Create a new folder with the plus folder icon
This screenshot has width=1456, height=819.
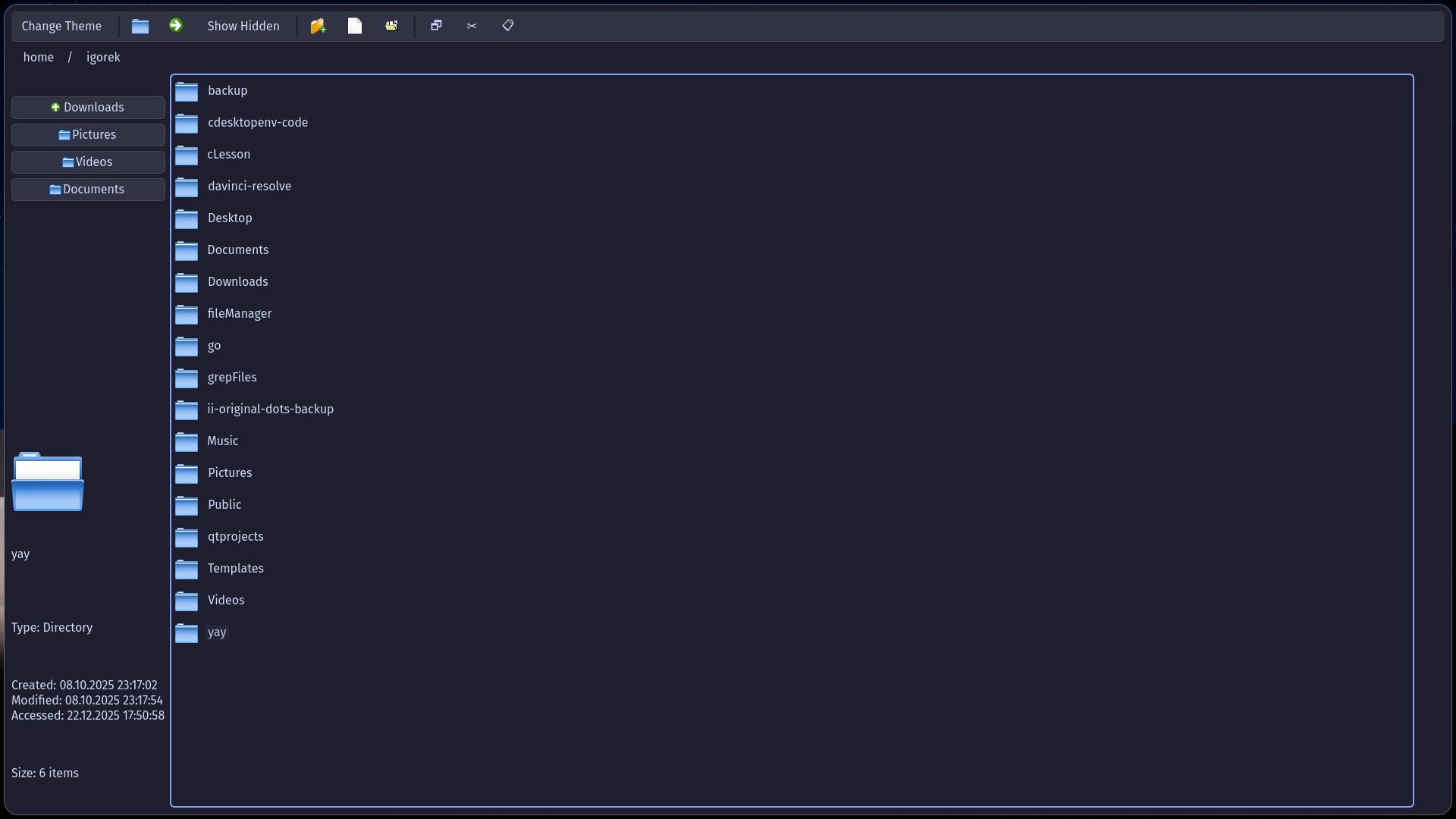point(318,26)
